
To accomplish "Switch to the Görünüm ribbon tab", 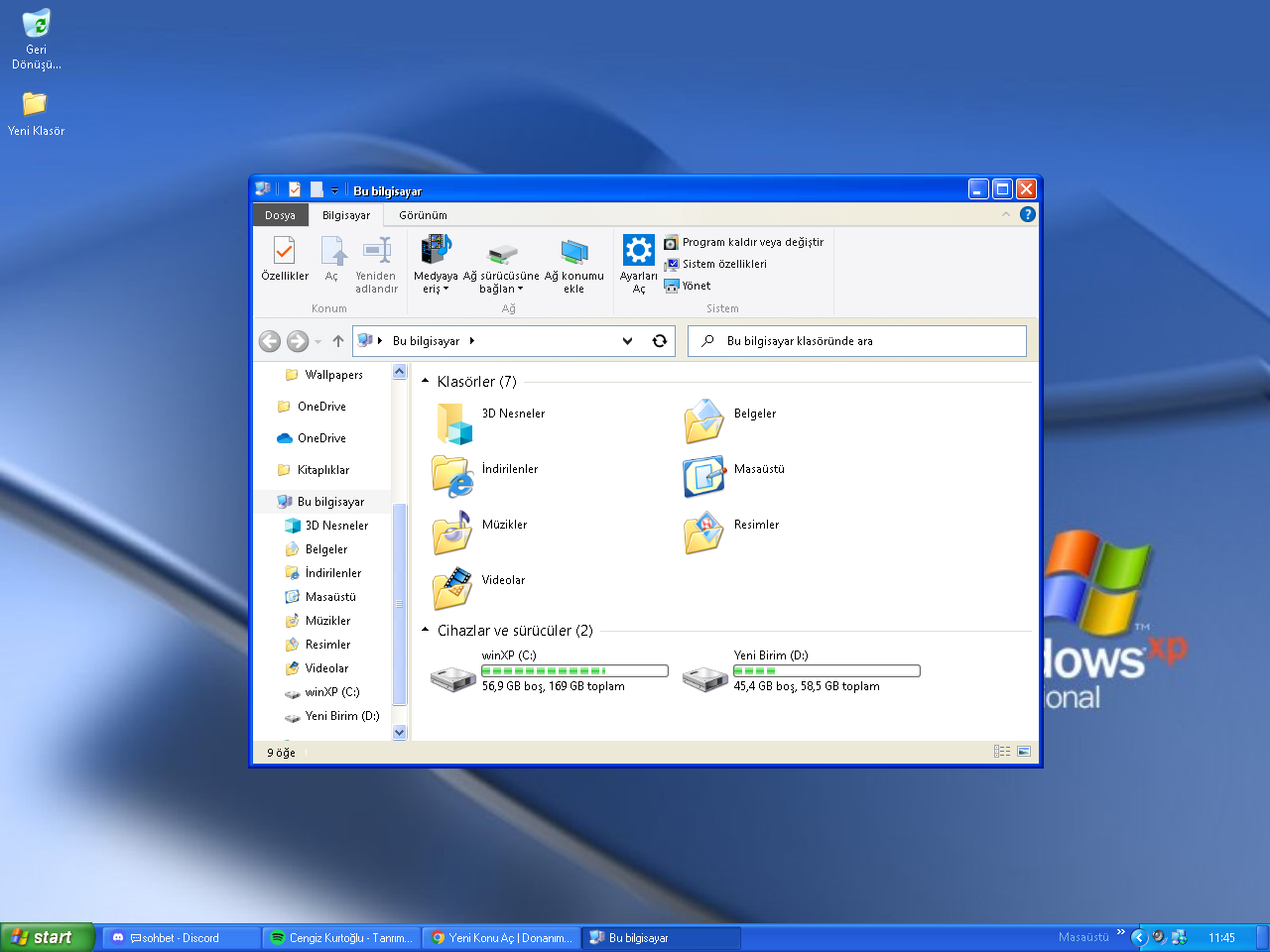I will tap(423, 215).
